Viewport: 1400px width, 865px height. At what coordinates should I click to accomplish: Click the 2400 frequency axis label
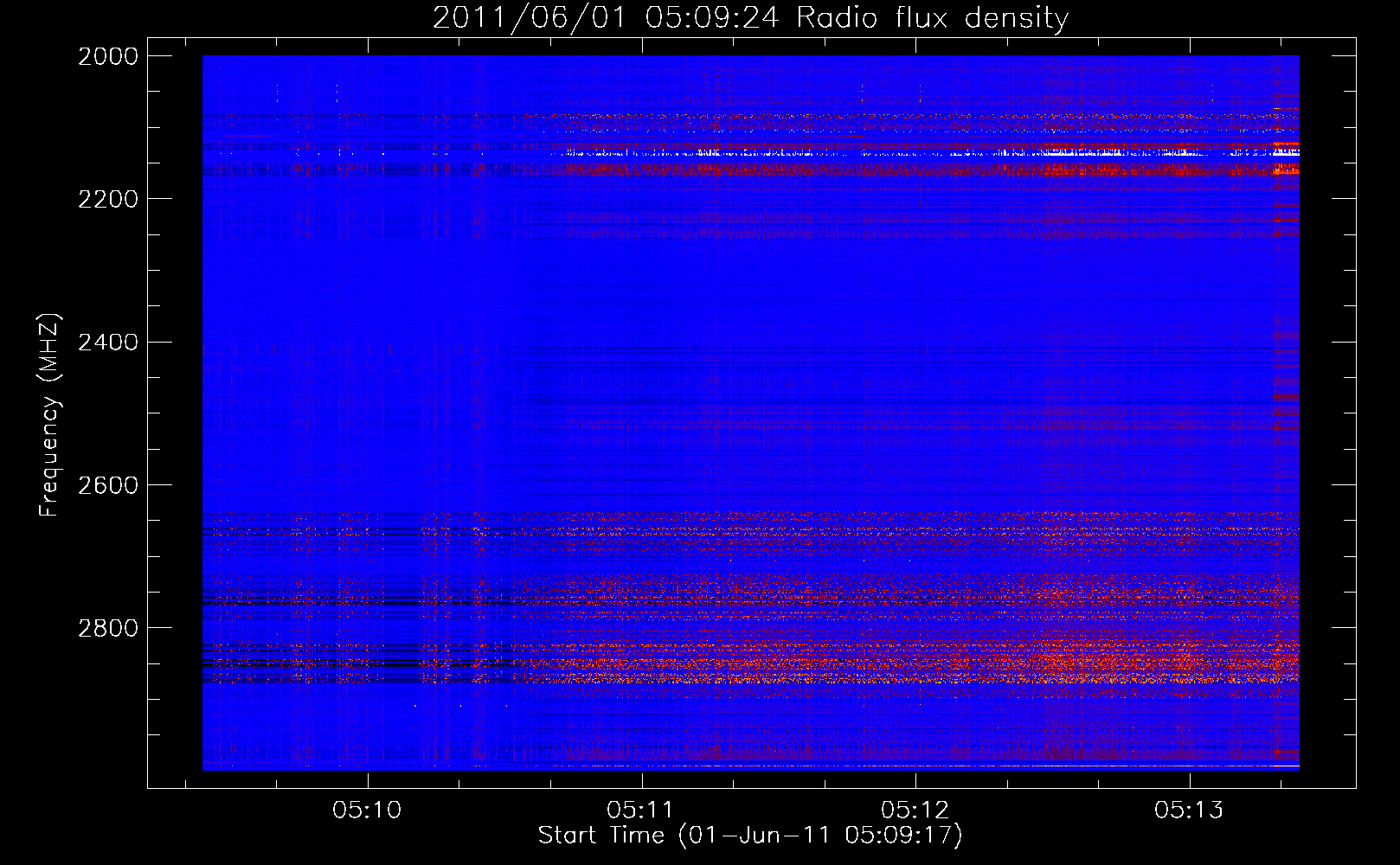(x=108, y=343)
